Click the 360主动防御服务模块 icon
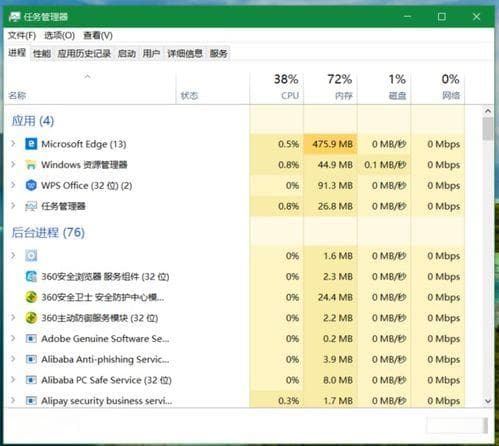Image resolution: width=499 pixels, height=446 pixels. (x=31, y=318)
